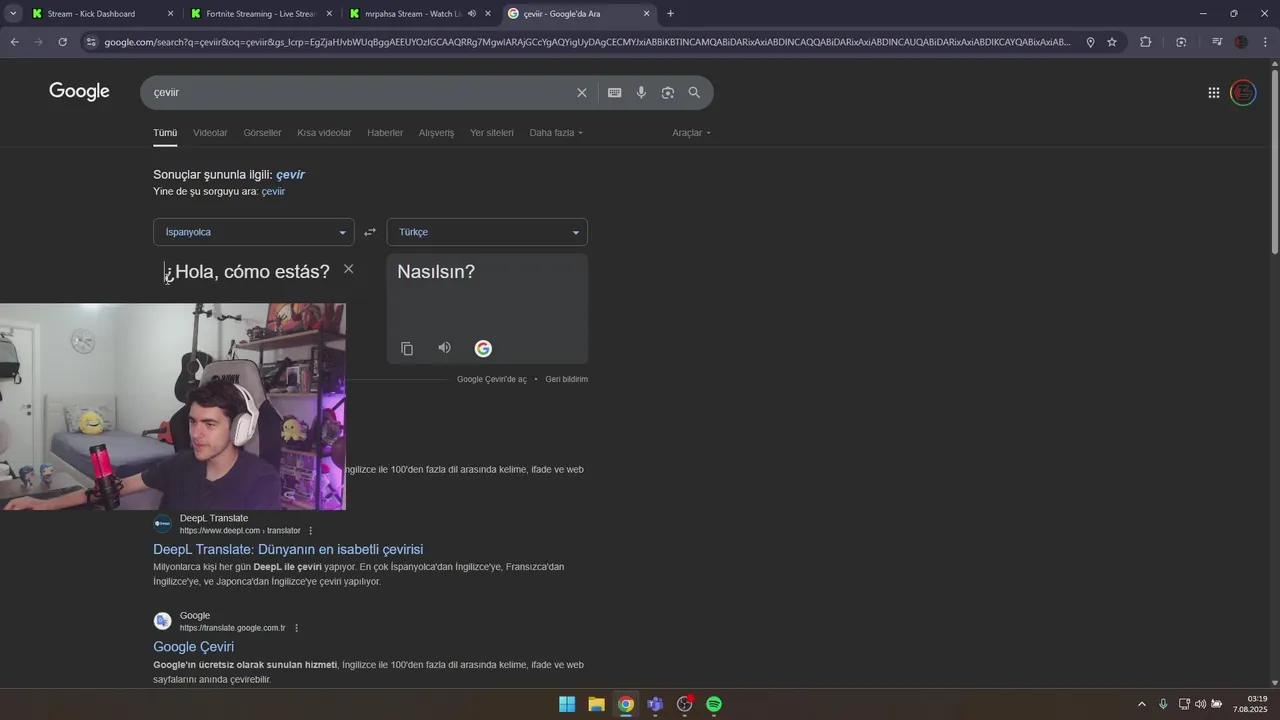Reload the current page
The image size is (1280, 720).
coord(62,42)
